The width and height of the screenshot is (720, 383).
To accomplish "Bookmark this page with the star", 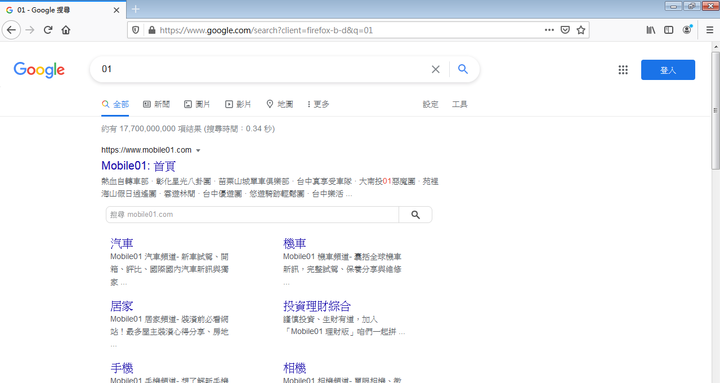I will point(581,30).
